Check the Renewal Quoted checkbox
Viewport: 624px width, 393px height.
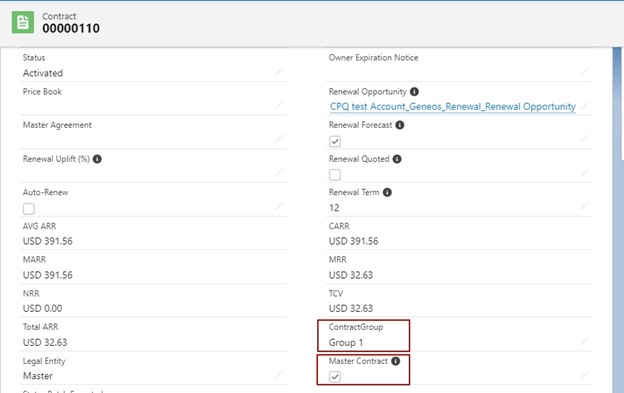click(x=335, y=175)
